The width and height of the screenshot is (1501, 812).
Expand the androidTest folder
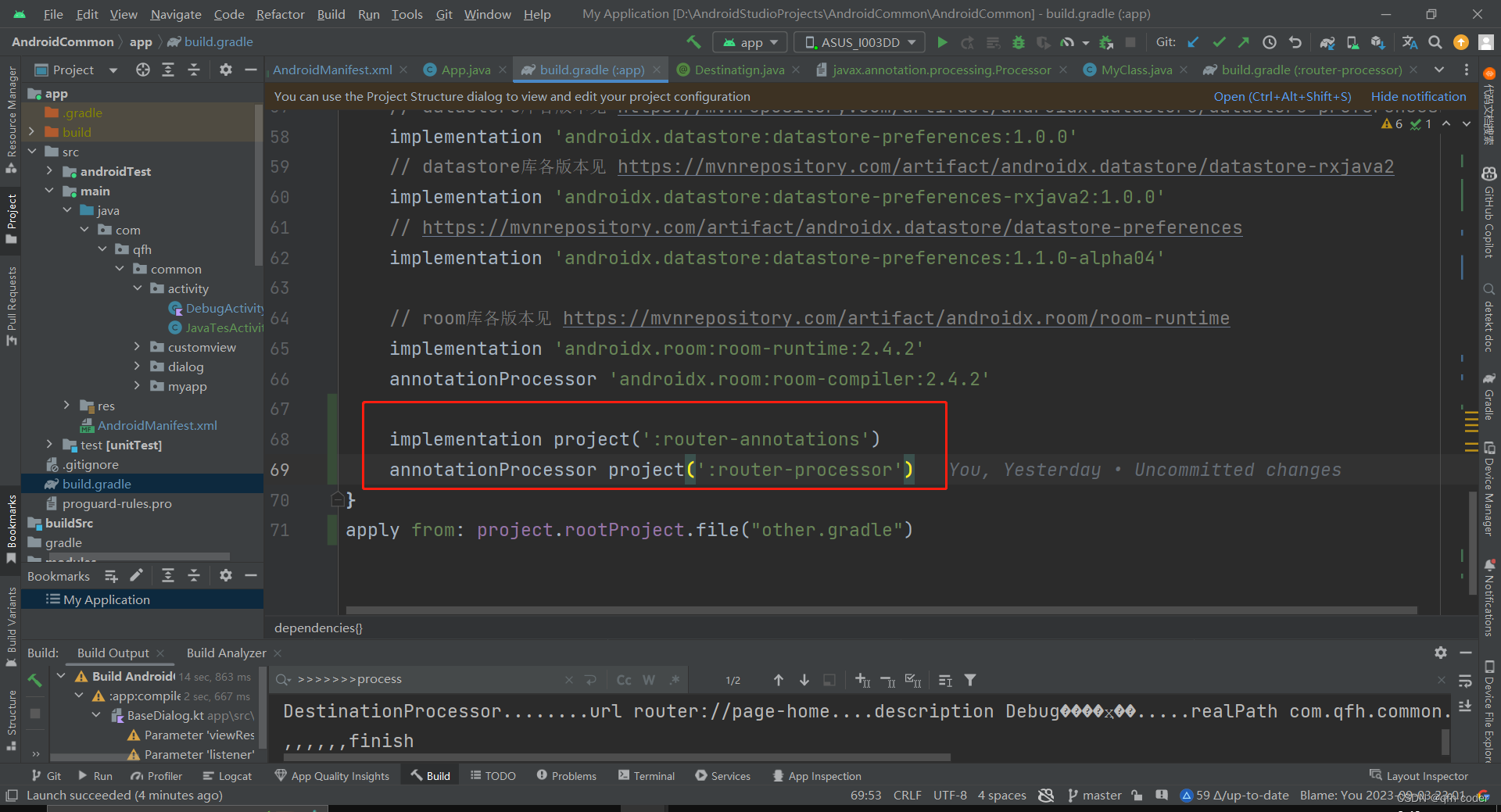click(x=49, y=171)
